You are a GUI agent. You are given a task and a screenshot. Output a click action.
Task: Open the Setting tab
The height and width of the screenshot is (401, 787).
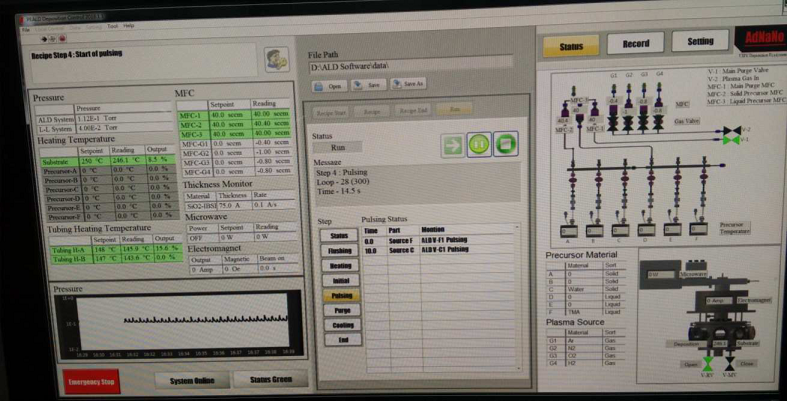[700, 42]
